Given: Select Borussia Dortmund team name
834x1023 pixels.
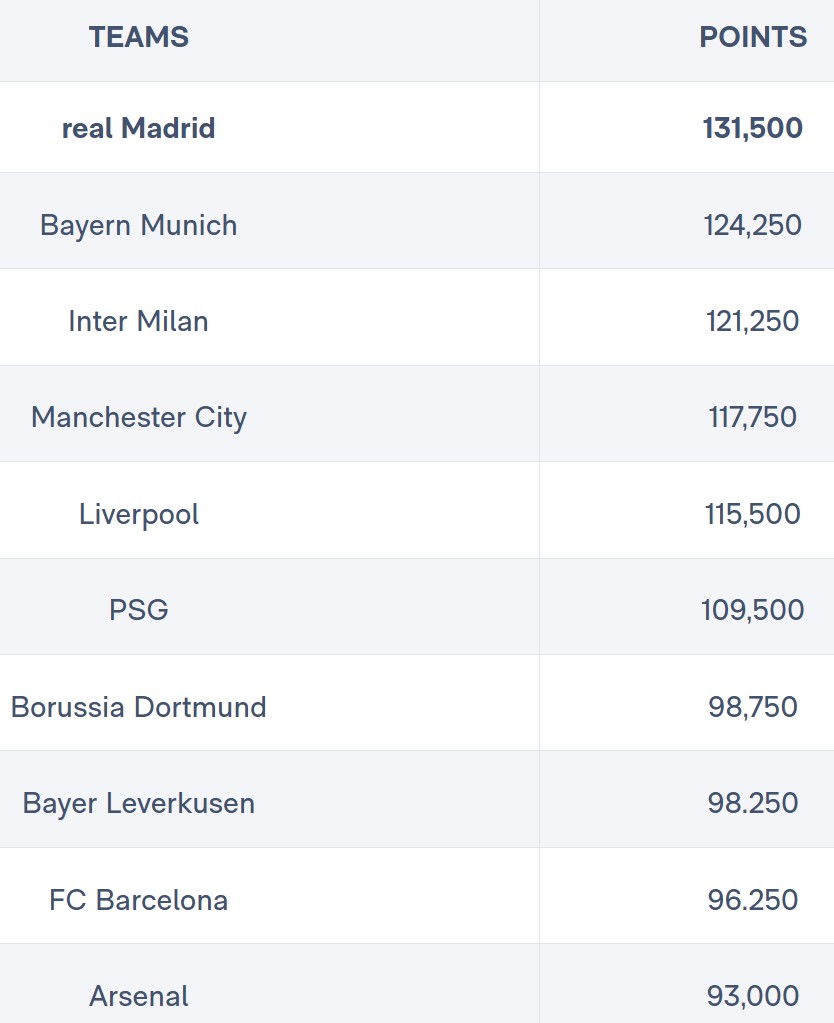Looking at the screenshot, I should click(139, 707).
